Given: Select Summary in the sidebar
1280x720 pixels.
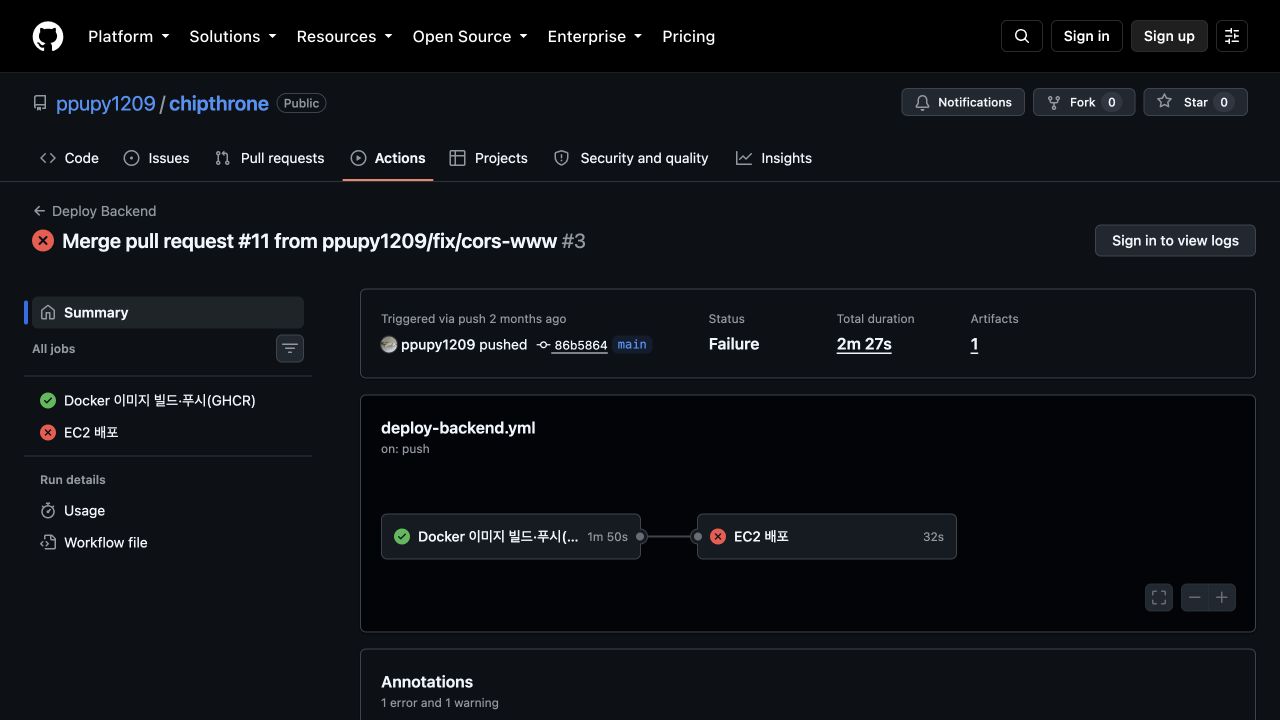Looking at the screenshot, I should [x=168, y=313].
